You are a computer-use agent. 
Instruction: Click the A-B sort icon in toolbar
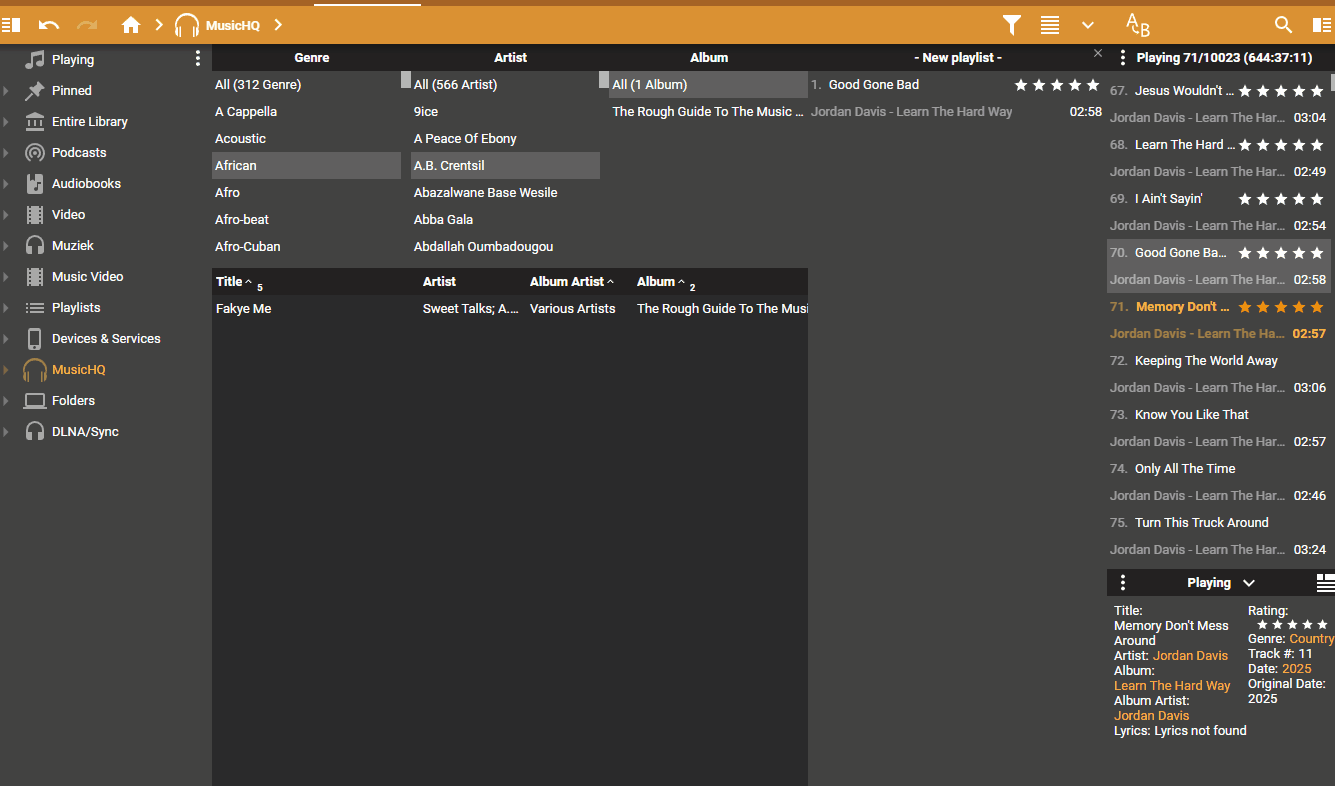click(x=1138, y=25)
